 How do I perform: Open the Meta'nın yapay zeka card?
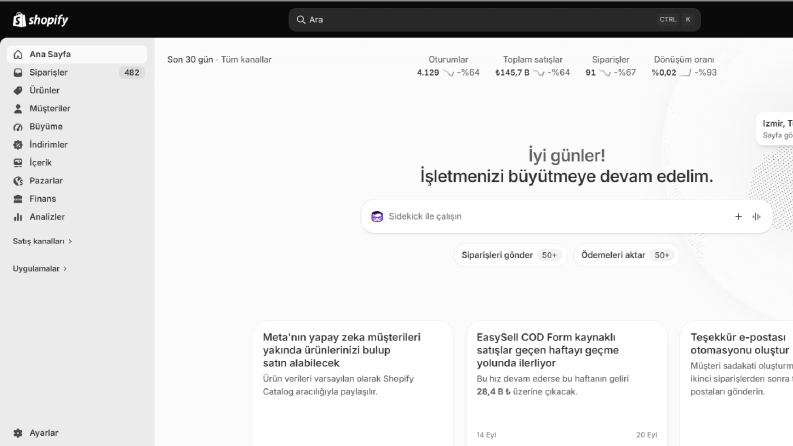coord(353,383)
